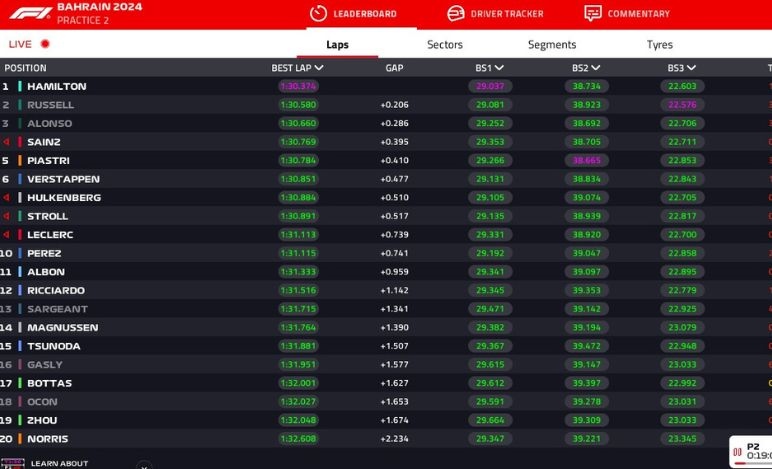Click the Driver Tracker helmet icon
Viewport: 772px width, 469px height.
[x=455, y=14]
